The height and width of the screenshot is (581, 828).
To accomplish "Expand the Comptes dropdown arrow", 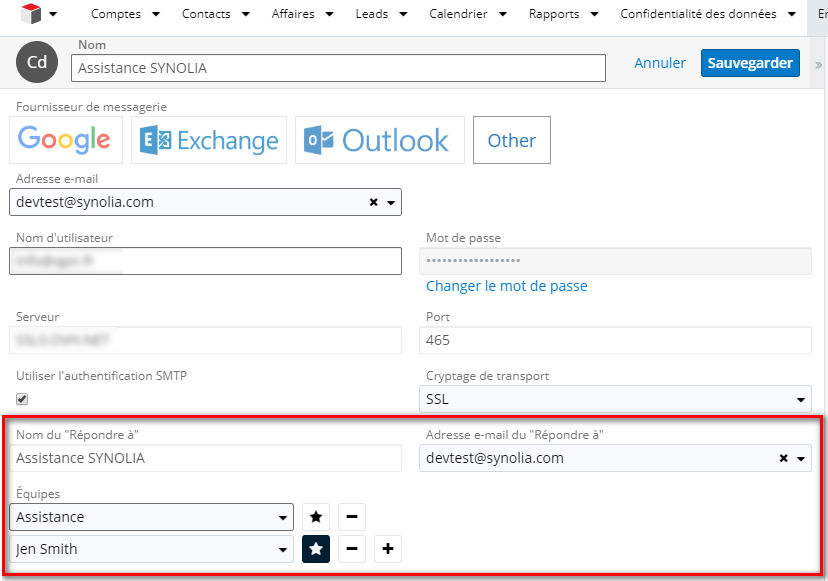I will click(156, 14).
